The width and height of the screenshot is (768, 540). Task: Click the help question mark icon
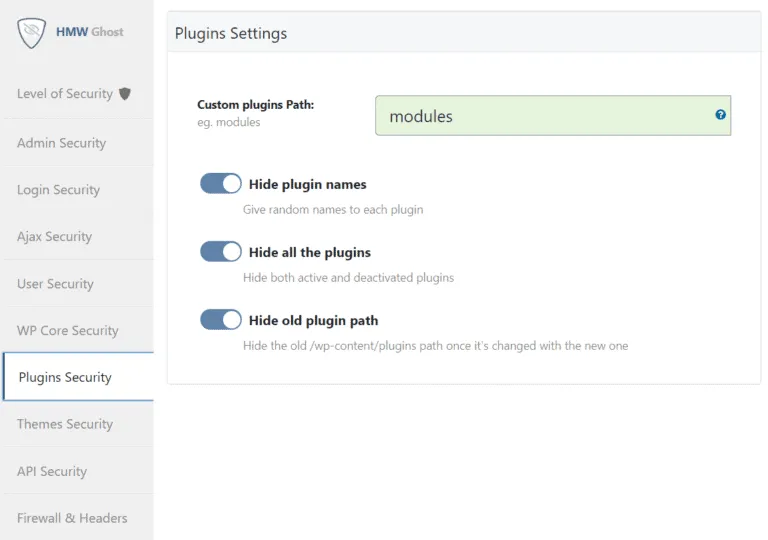tap(720, 115)
